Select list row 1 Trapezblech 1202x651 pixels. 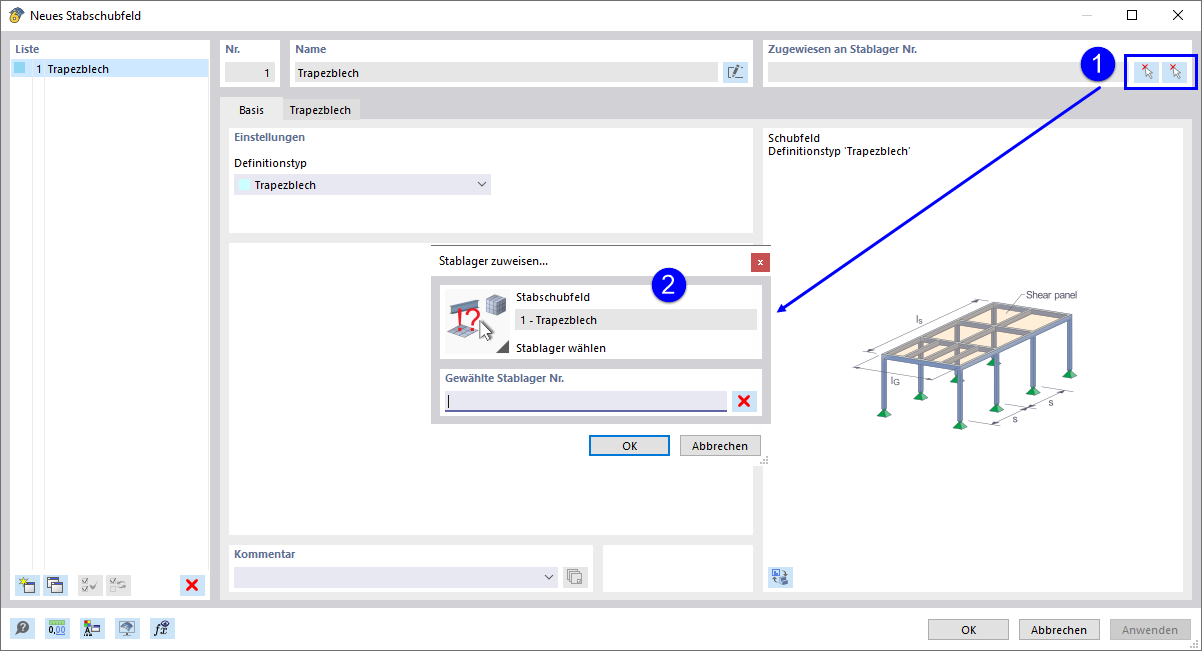[109, 69]
